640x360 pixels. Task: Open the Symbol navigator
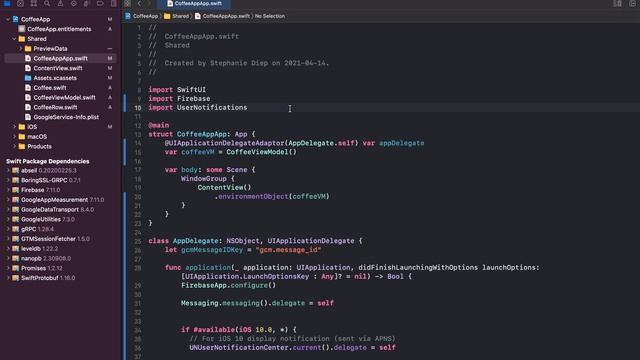click(x=33, y=3)
